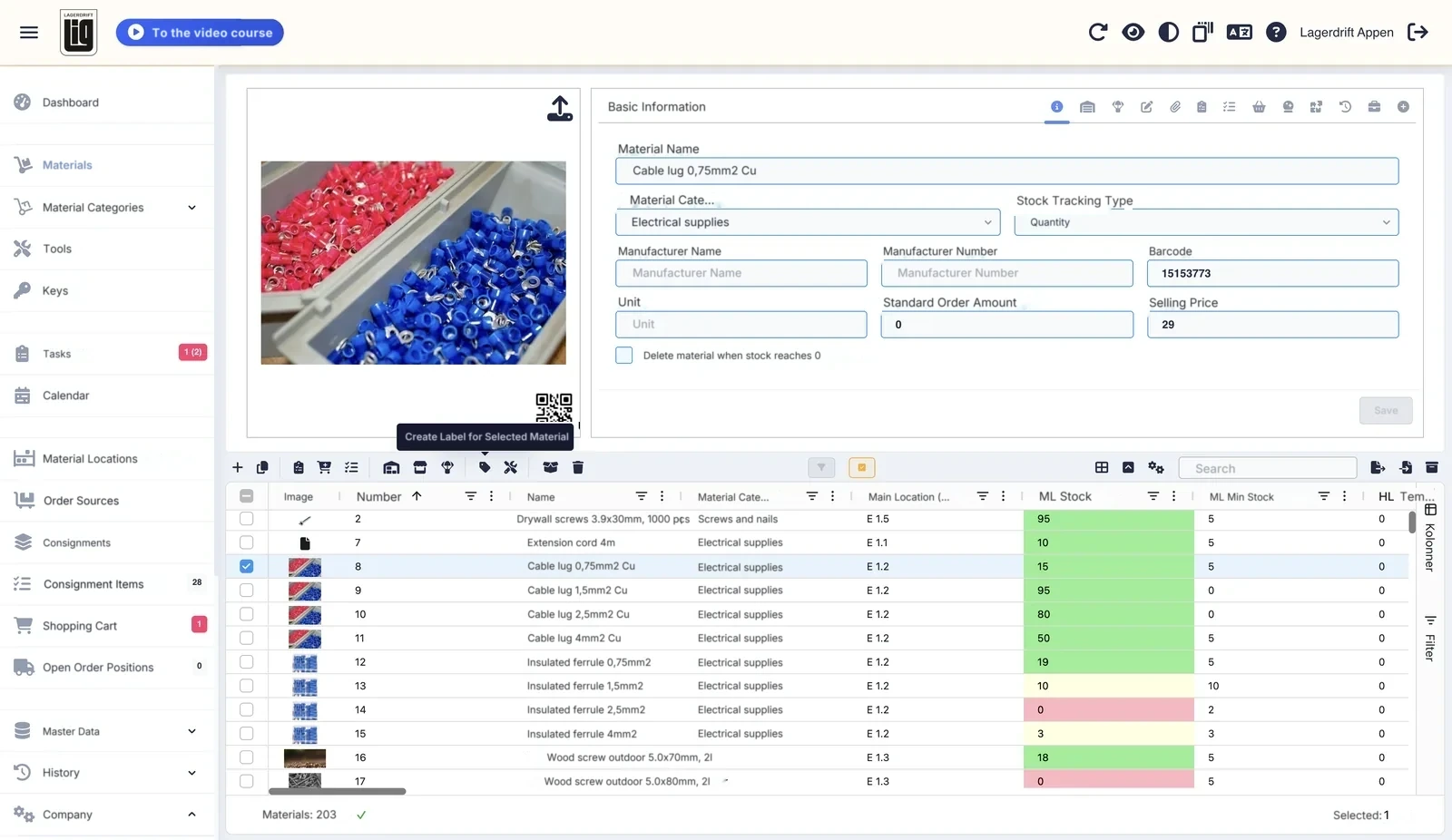The height and width of the screenshot is (840, 1452).
Task: Click the warehouse icon in table toolbar
Action: pos(391,467)
